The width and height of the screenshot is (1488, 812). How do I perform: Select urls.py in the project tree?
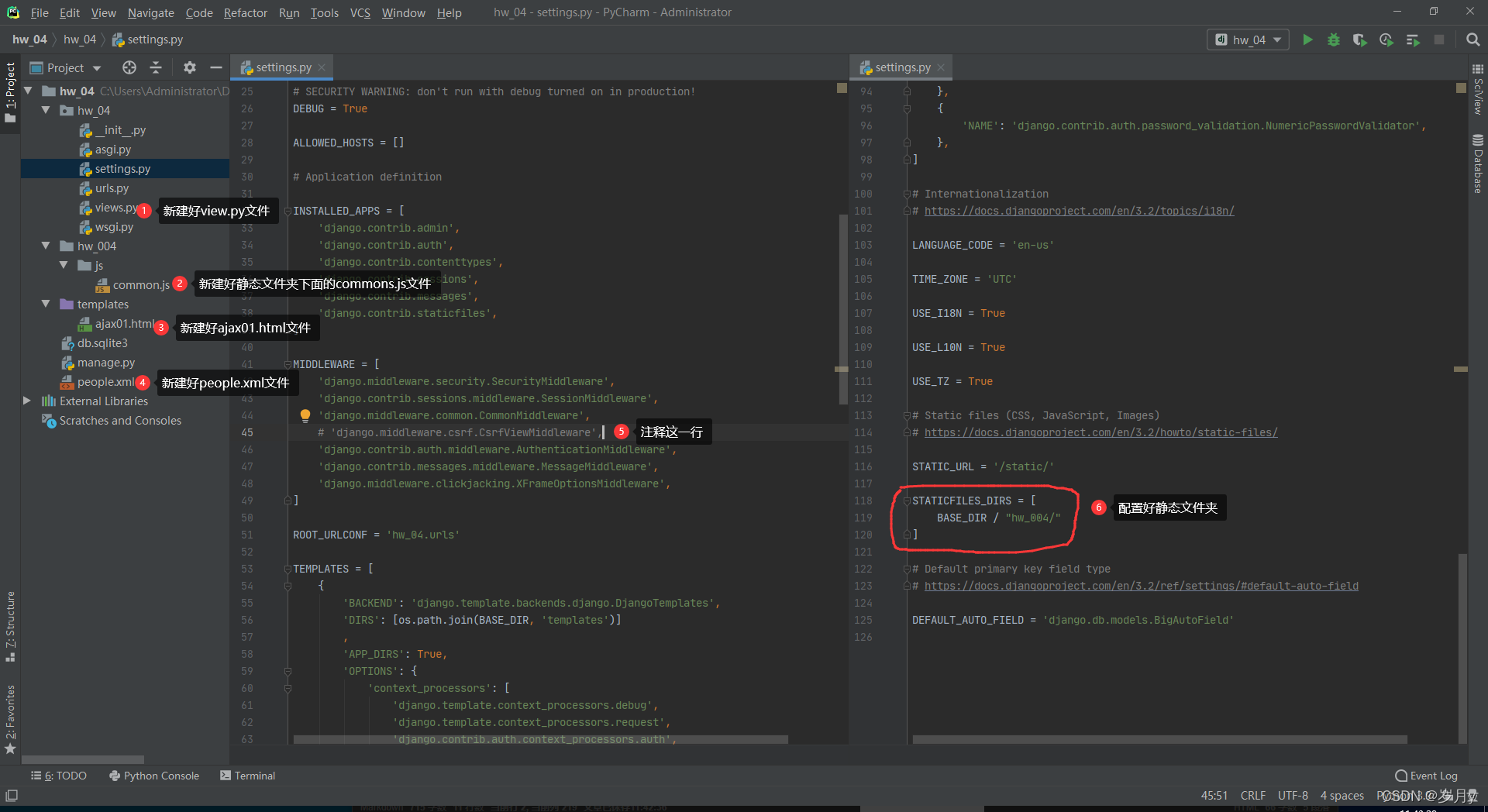[104, 188]
